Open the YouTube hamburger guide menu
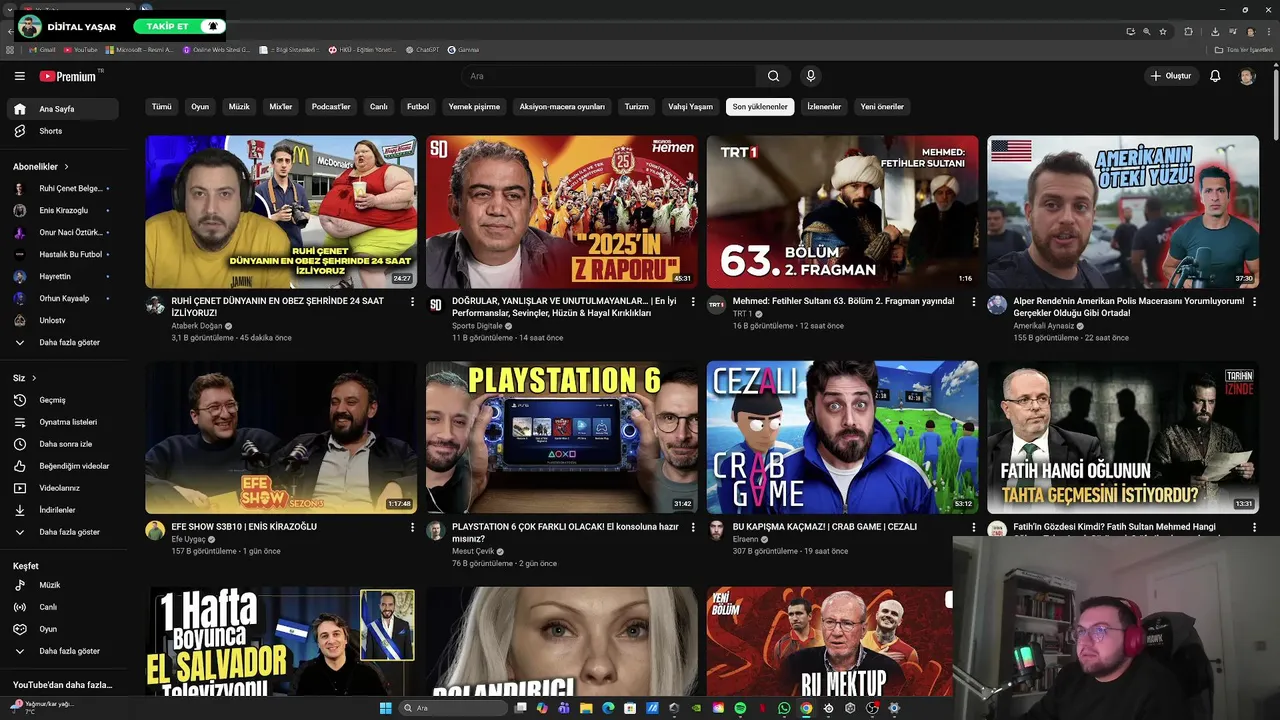The width and height of the screenshot is (1280, 720). [19, 76]
